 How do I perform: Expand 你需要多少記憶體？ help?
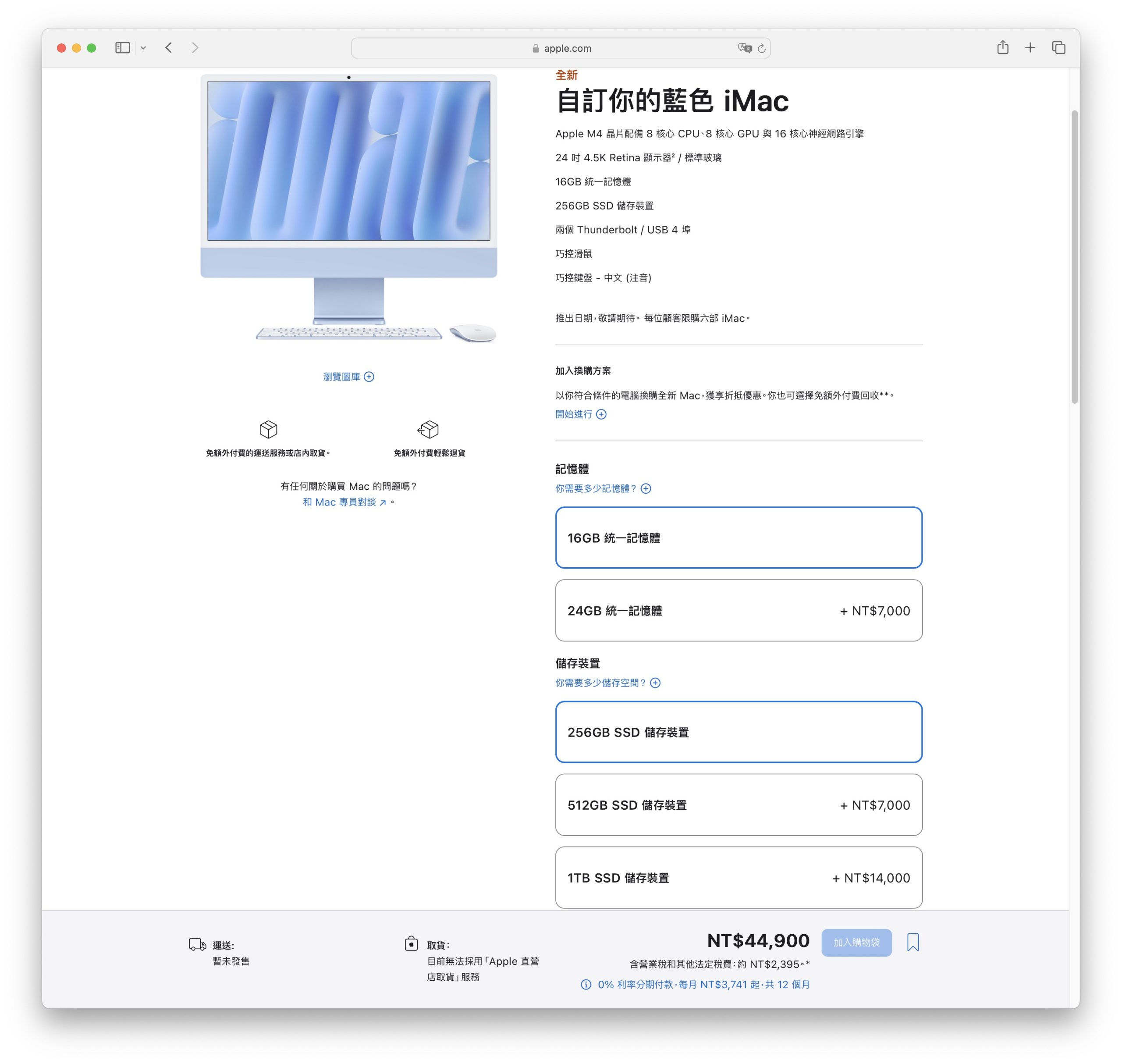(603, 488)
